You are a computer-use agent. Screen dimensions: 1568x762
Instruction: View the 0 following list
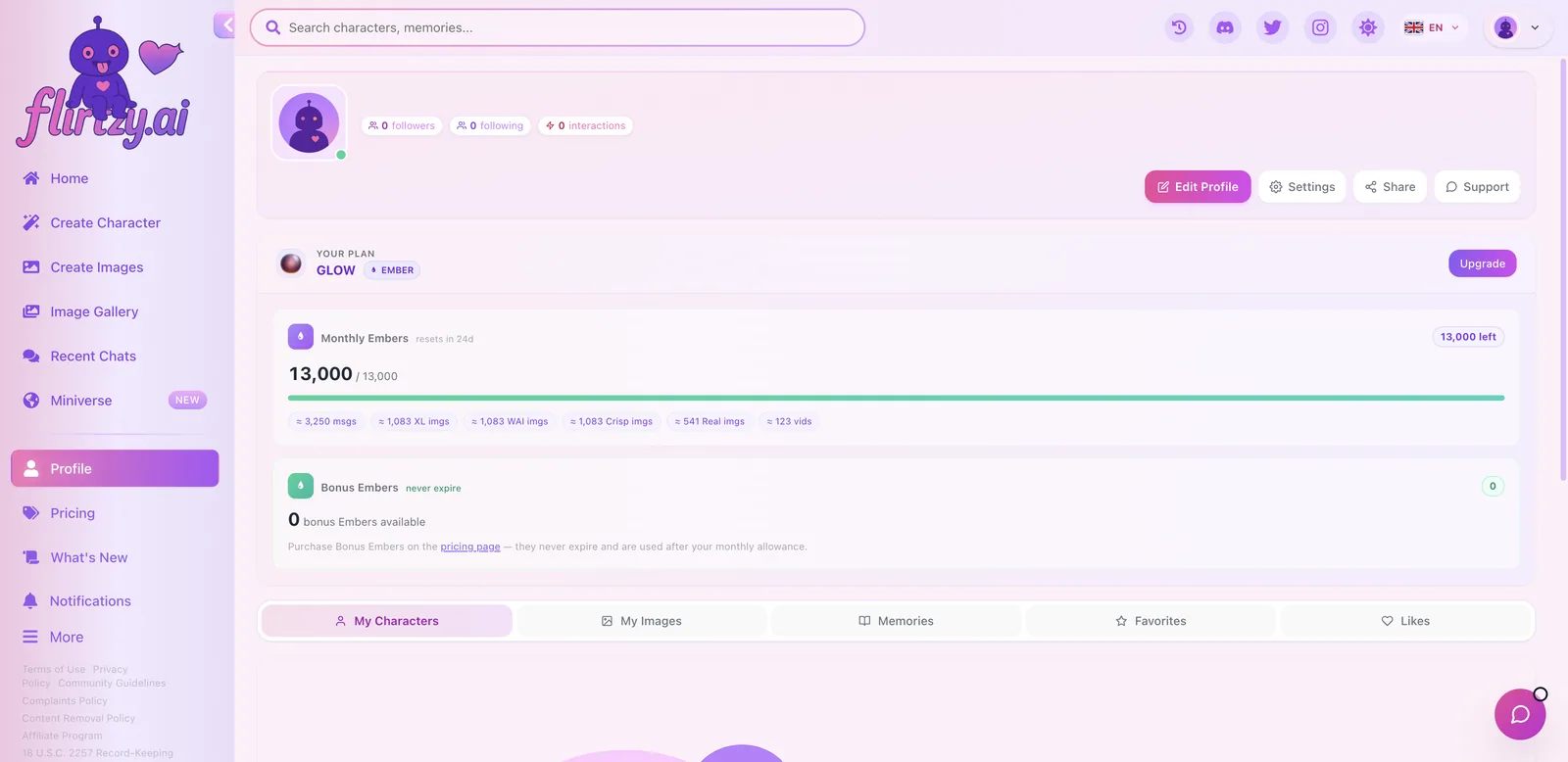490,125
